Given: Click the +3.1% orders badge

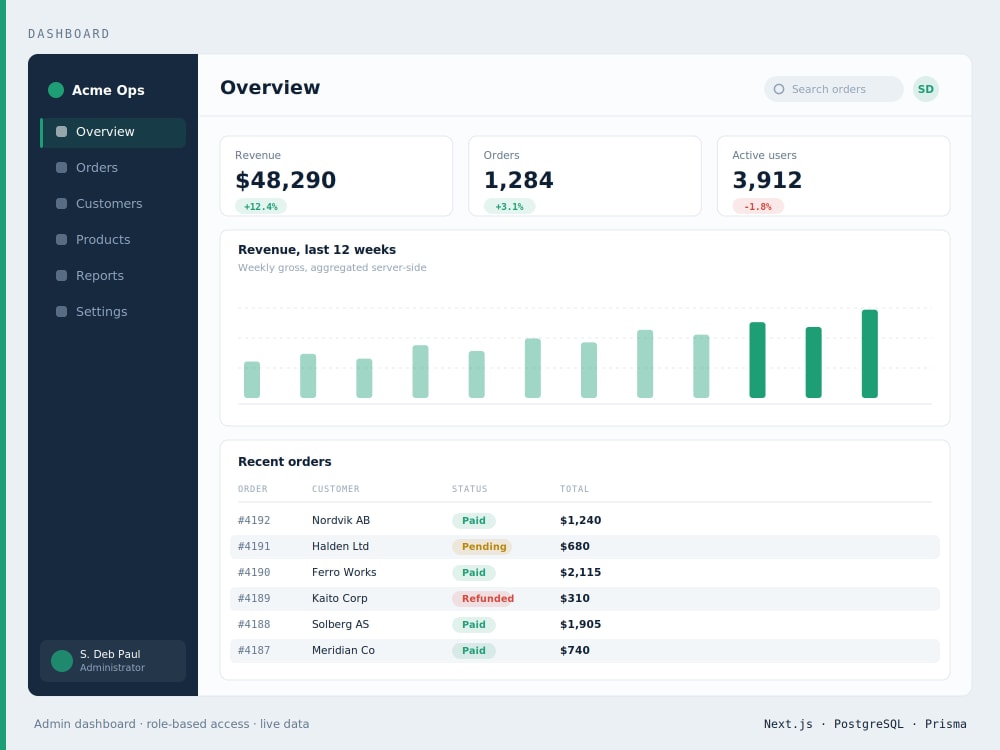Looking at the screenshot, I should pos(510,207).
